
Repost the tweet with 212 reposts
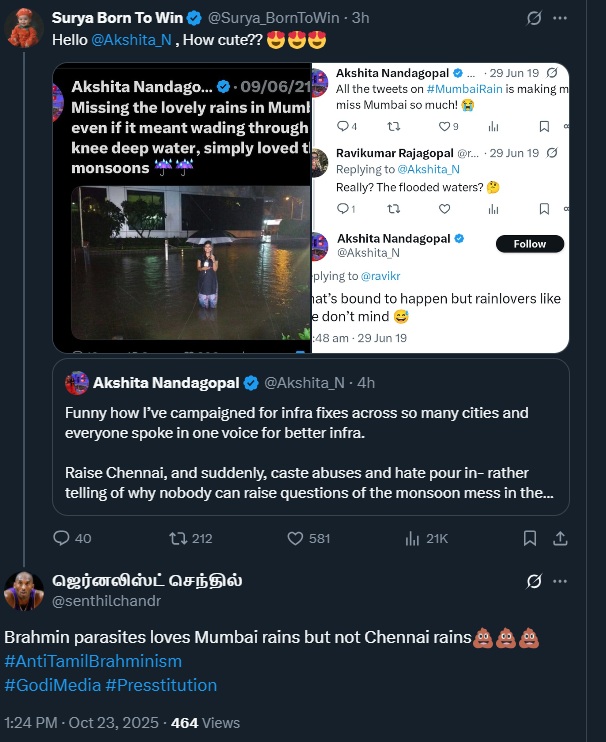179,538
